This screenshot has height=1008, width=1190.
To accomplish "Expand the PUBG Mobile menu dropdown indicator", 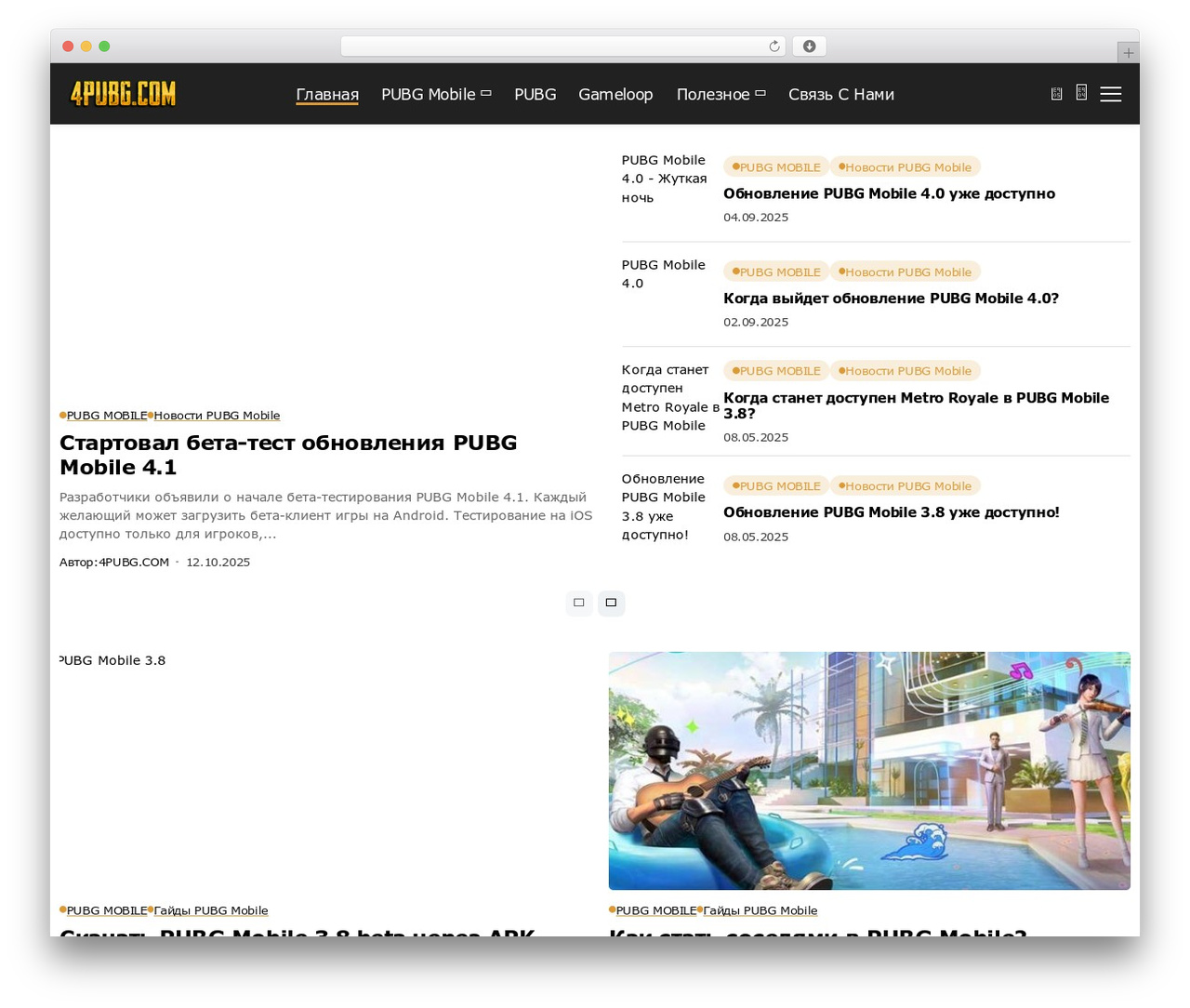I will coord(486,93).
